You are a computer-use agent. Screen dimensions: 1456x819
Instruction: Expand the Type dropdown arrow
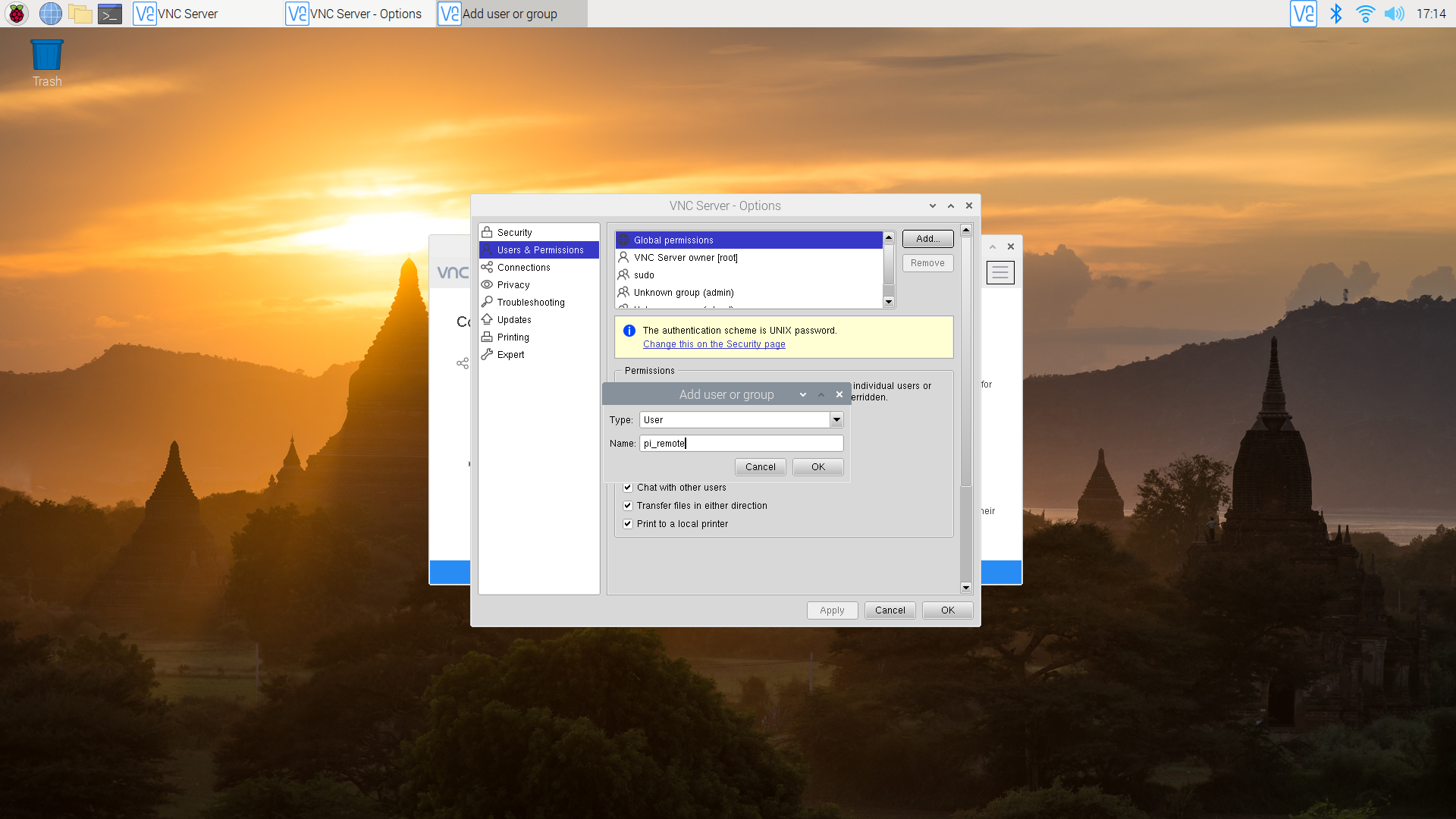click(x=836, y=420)
